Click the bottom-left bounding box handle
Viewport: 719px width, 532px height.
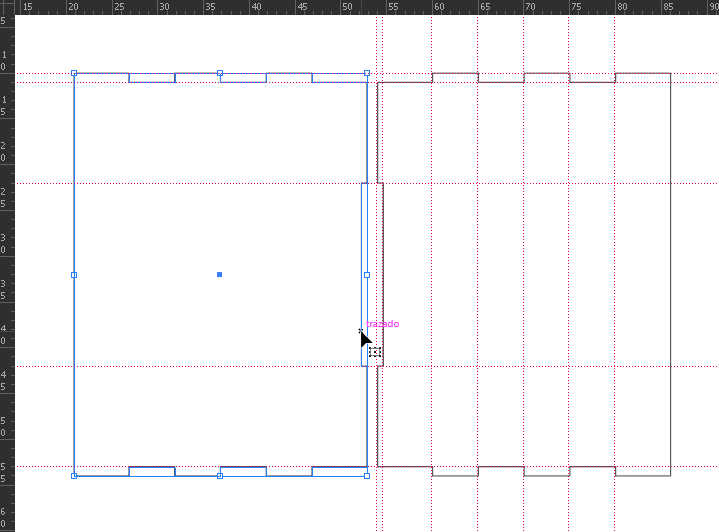point(74,476)
